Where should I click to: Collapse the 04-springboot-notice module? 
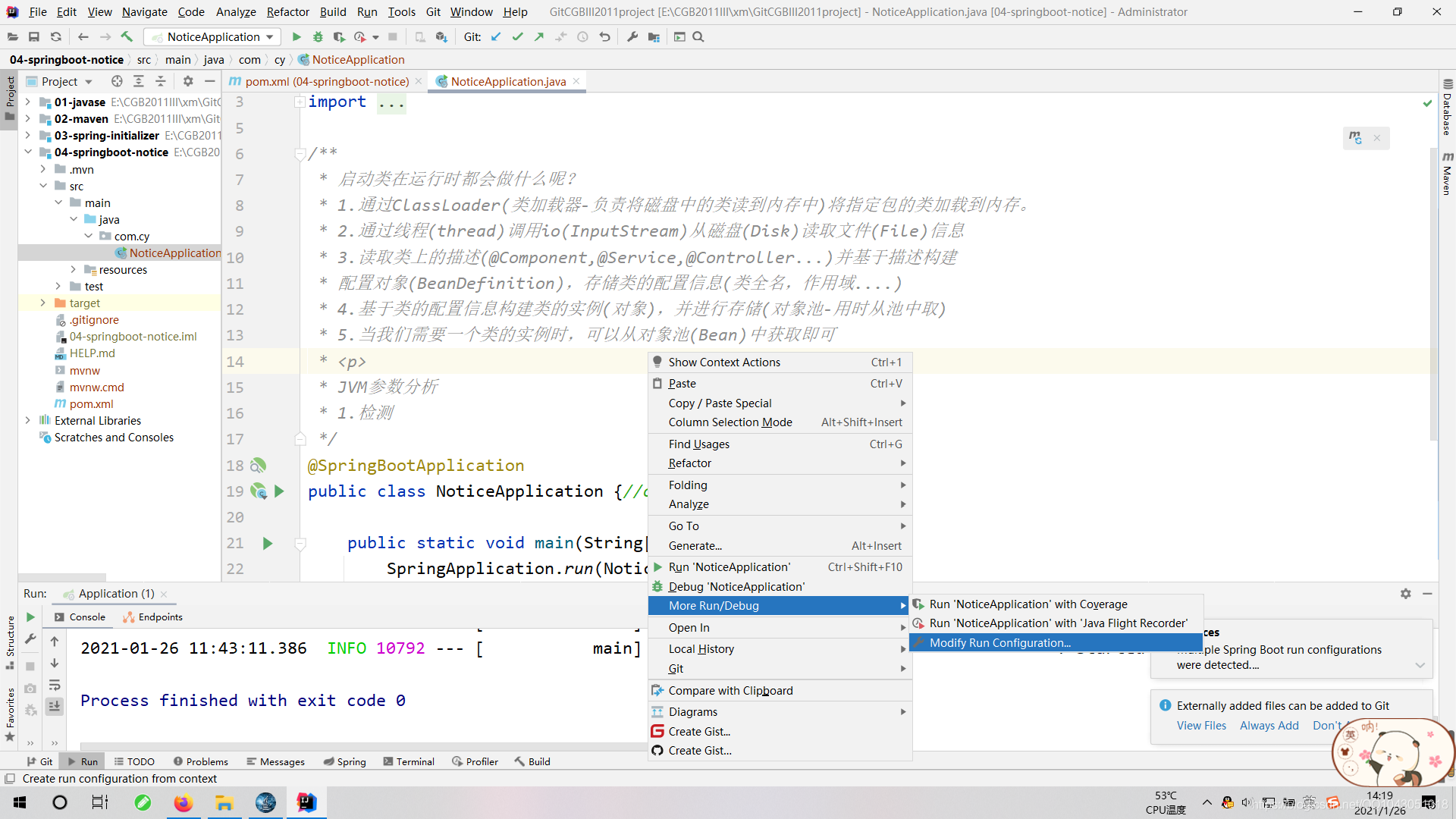pos(28,152)
